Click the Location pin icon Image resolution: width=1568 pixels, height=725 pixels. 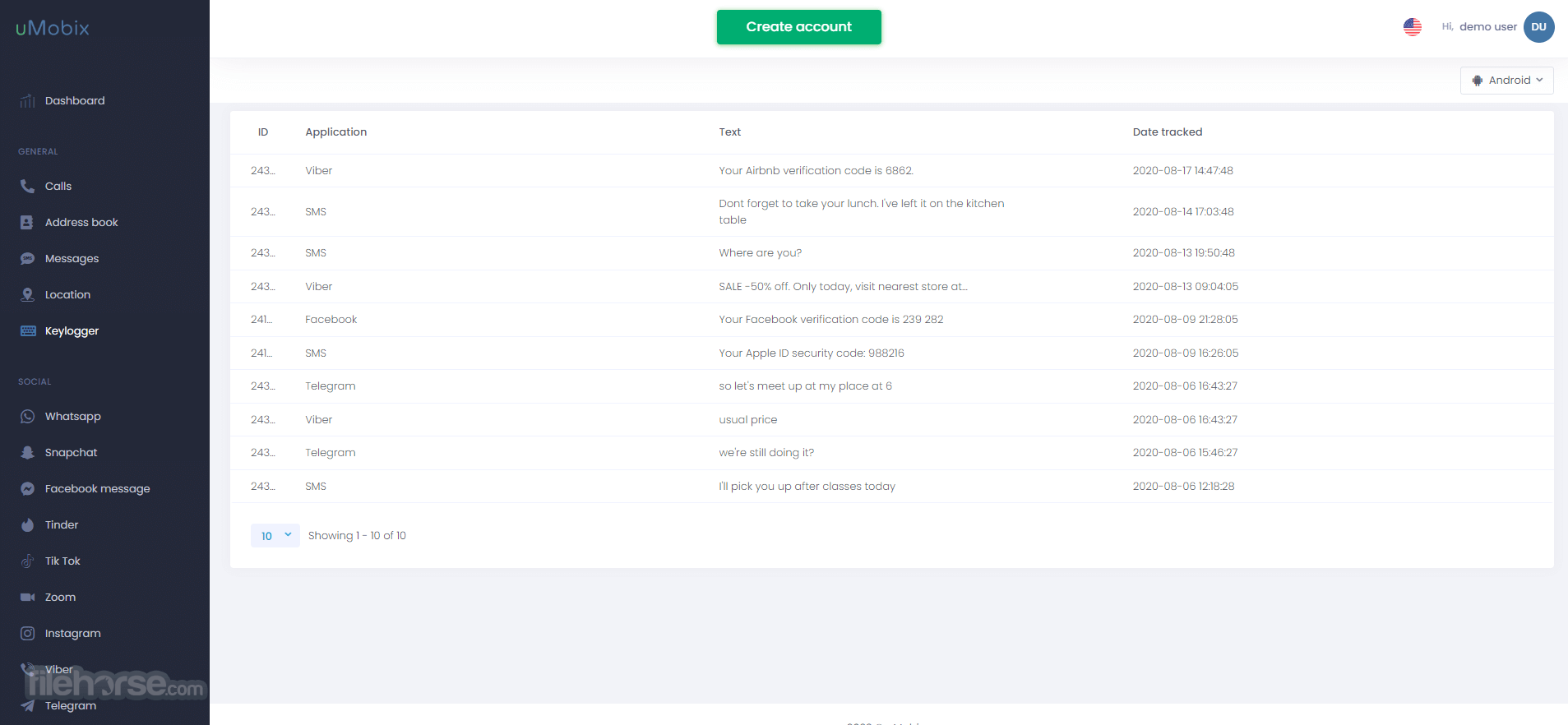(27, 295)
